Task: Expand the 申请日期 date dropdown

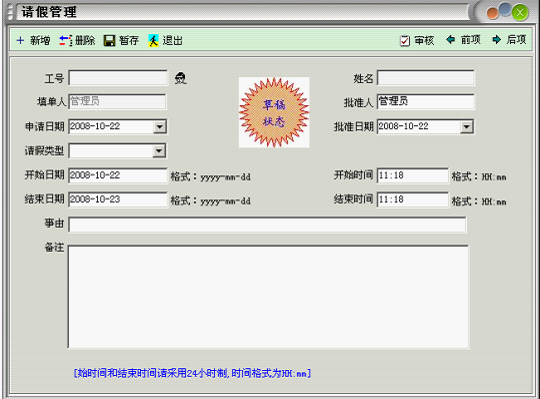Action: pos(159,127)
